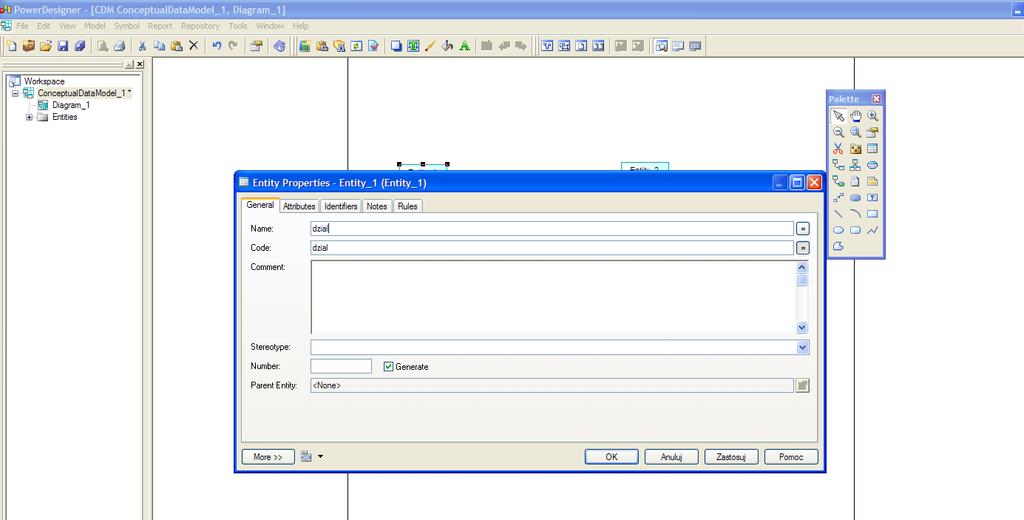Click the green letter A toolbar icon
1024x520 pixels.
464,46
